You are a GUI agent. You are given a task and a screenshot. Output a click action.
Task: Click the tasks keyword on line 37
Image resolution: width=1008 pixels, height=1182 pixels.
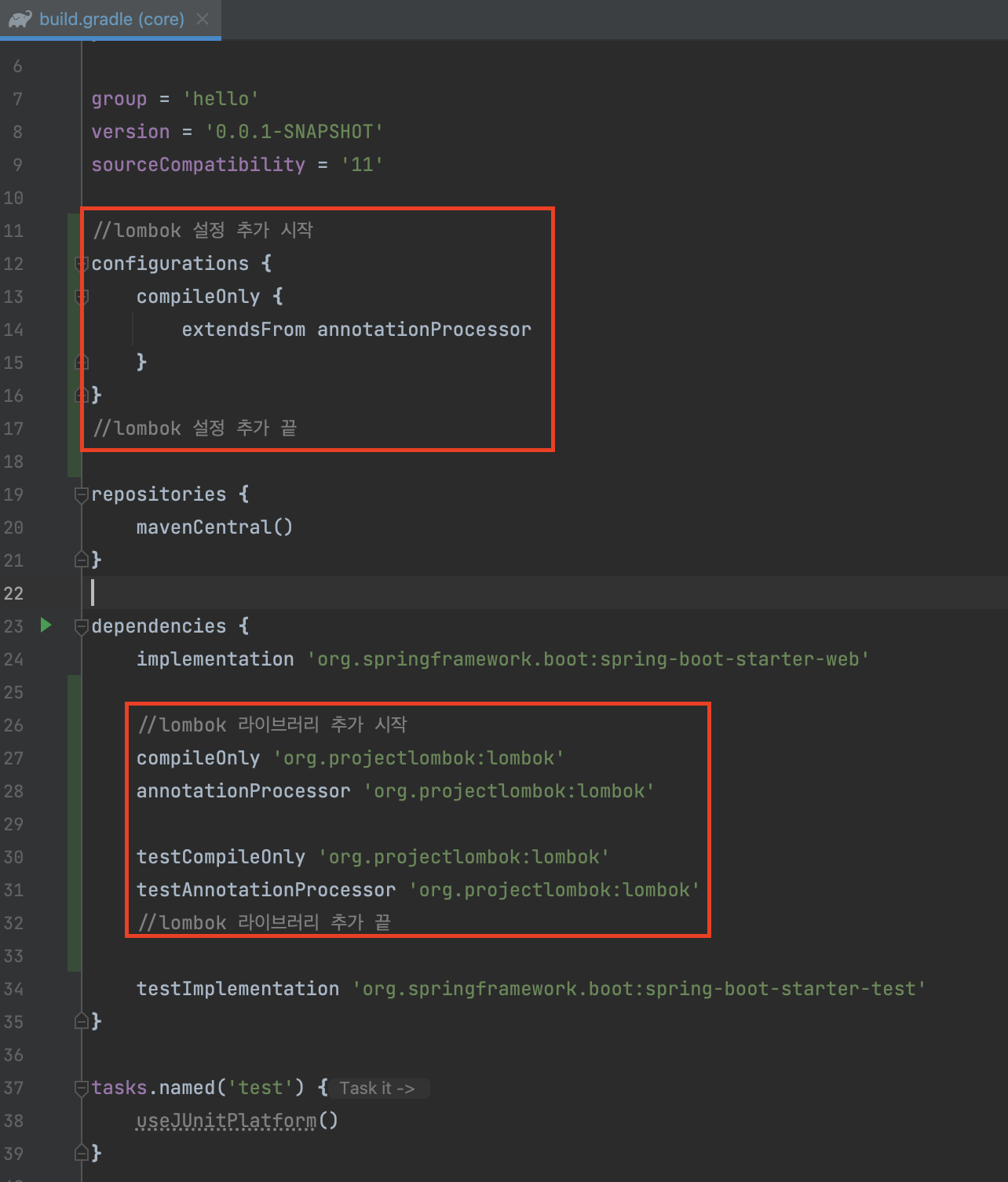(x=119, y=1088)
